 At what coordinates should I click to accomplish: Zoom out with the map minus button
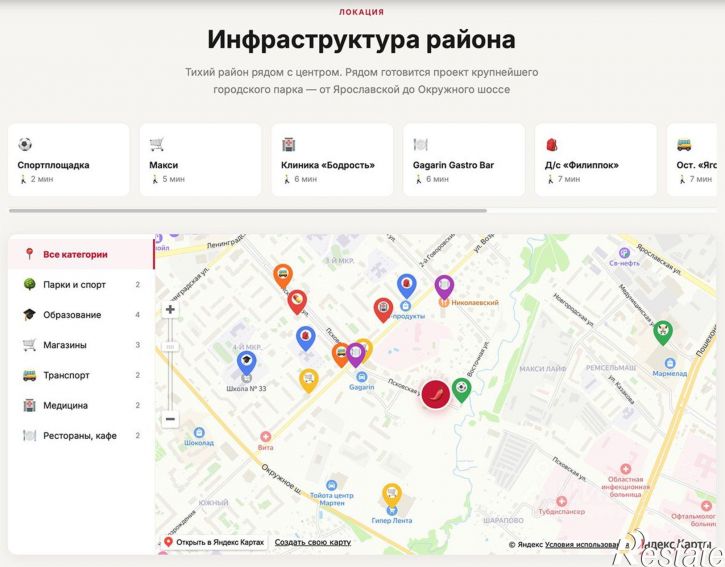[x=170, y=419]
